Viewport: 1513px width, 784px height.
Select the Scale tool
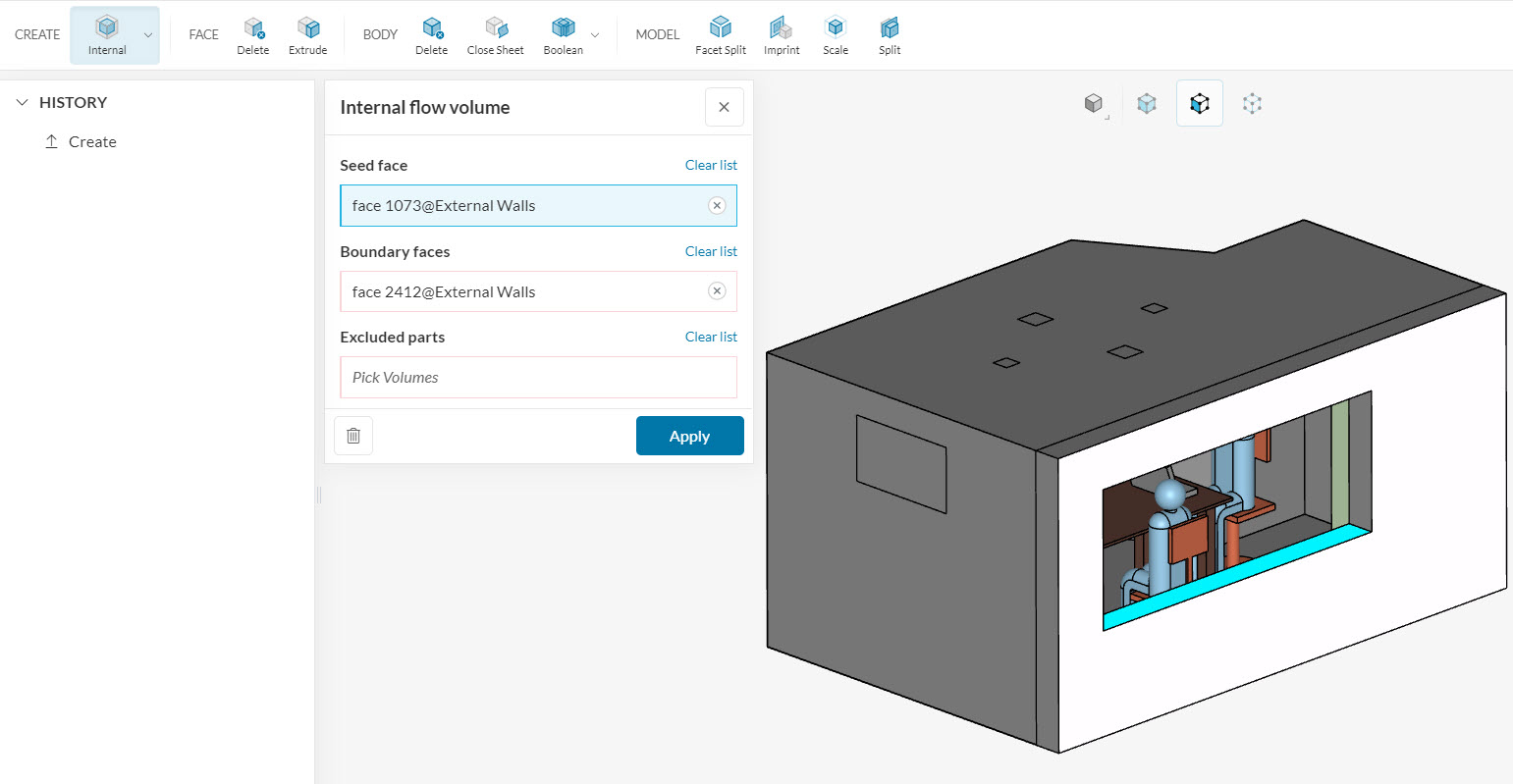[836, 34]
